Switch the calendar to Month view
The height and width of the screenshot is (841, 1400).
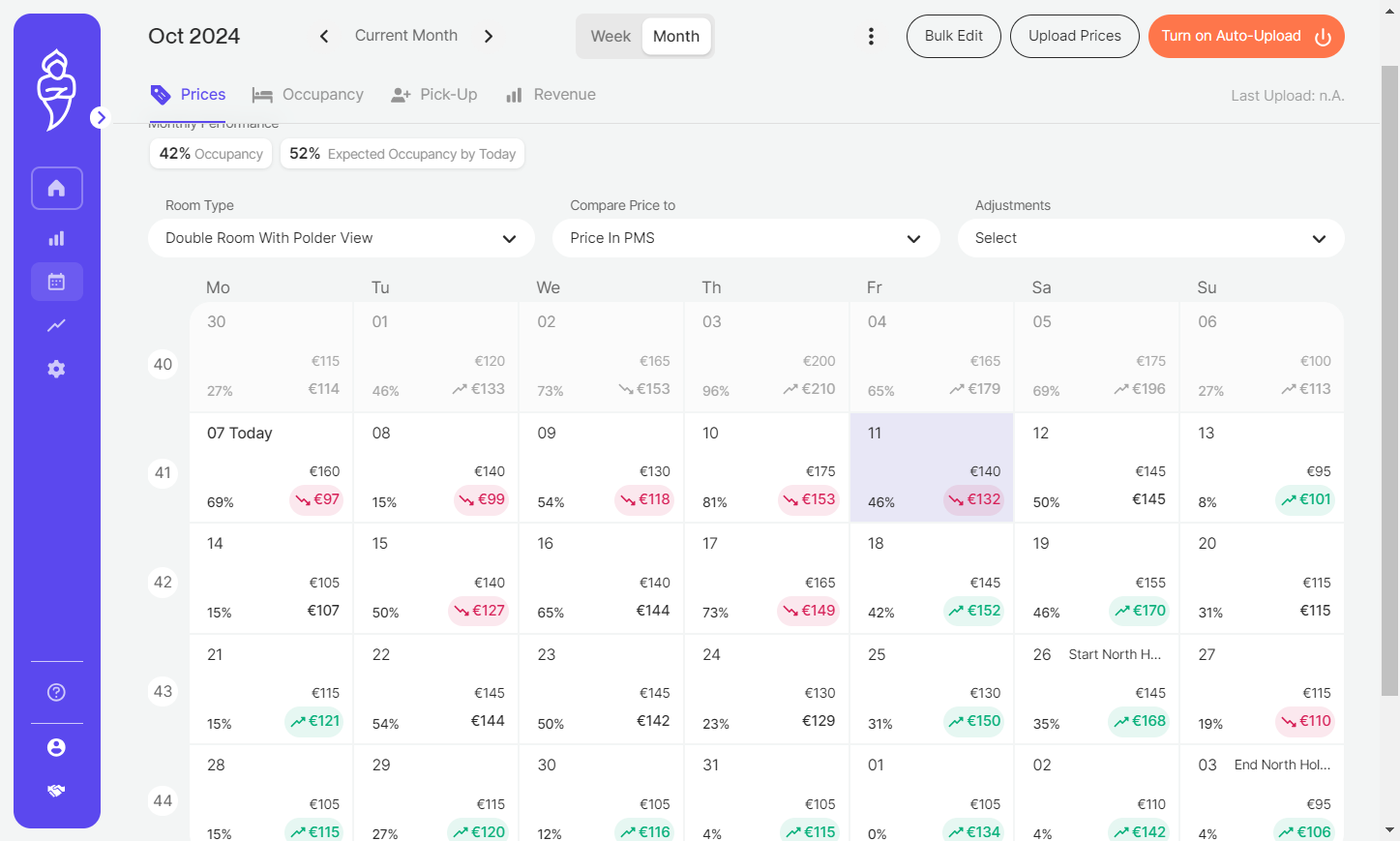click(x=676, y=36)
